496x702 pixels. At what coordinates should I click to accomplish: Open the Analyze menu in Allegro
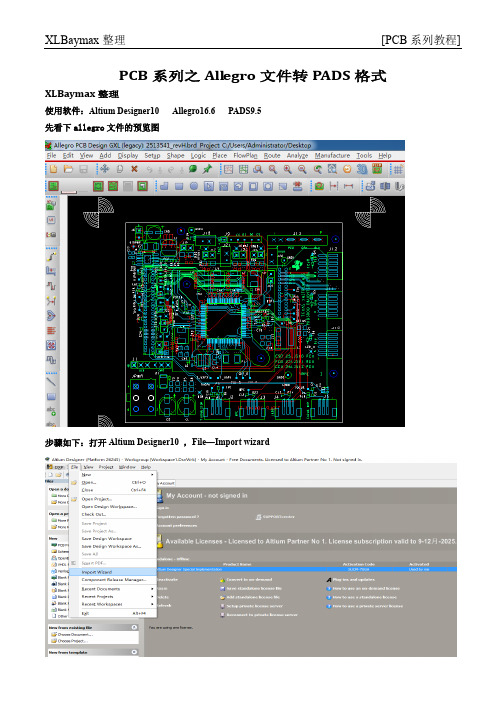click(x=297, y=155)
